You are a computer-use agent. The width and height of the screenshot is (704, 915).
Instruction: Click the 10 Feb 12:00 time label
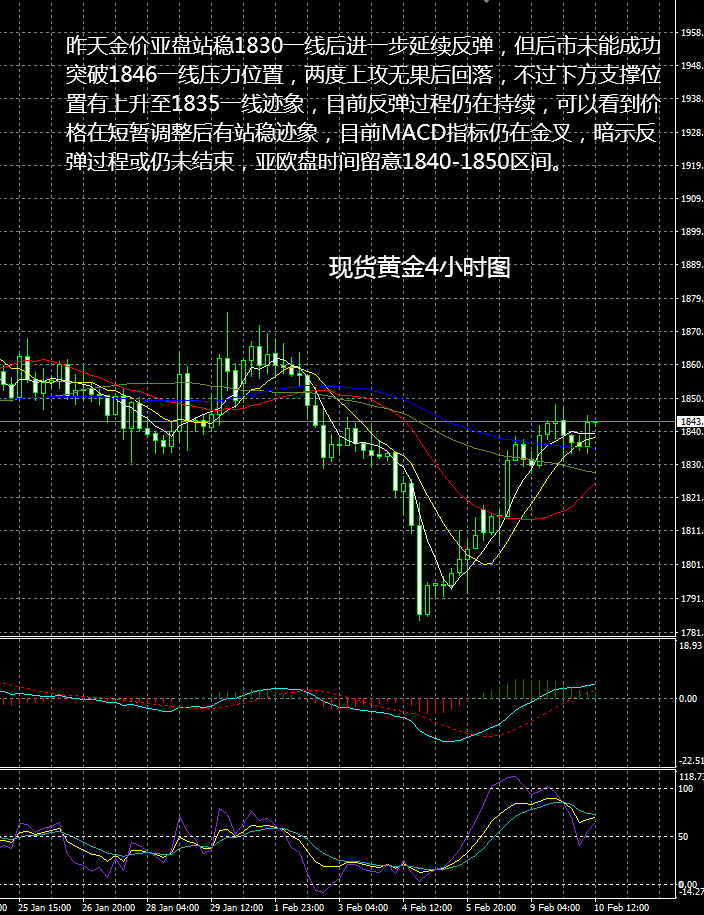622,908
